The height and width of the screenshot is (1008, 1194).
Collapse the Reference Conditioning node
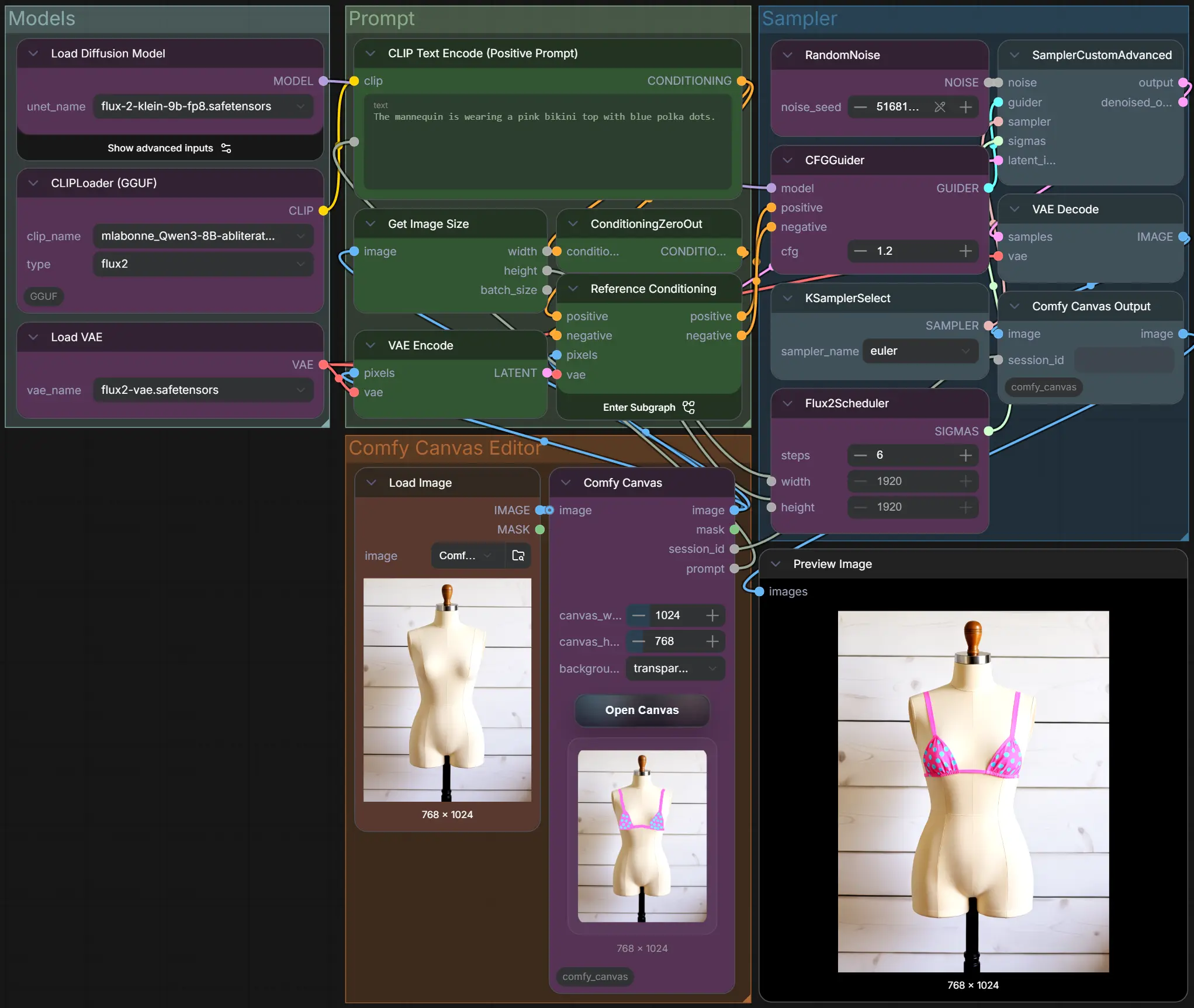pos(573,289)
